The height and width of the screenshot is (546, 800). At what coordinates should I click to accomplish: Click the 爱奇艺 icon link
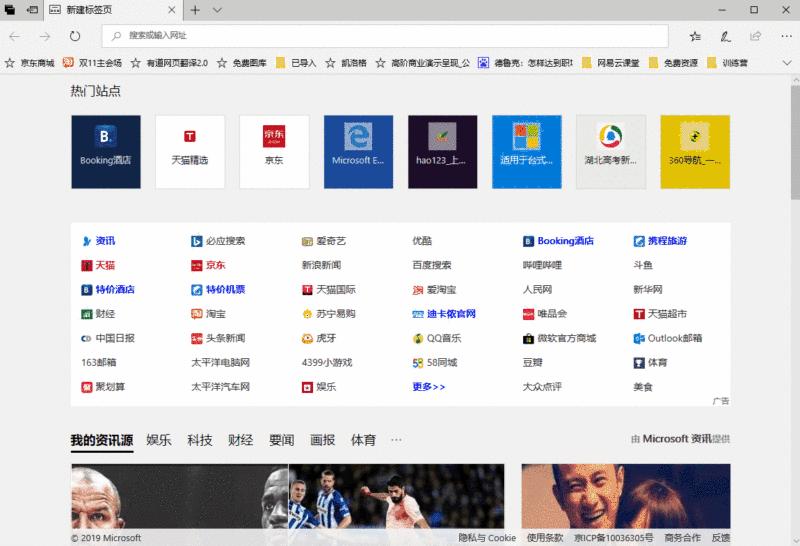324,241
